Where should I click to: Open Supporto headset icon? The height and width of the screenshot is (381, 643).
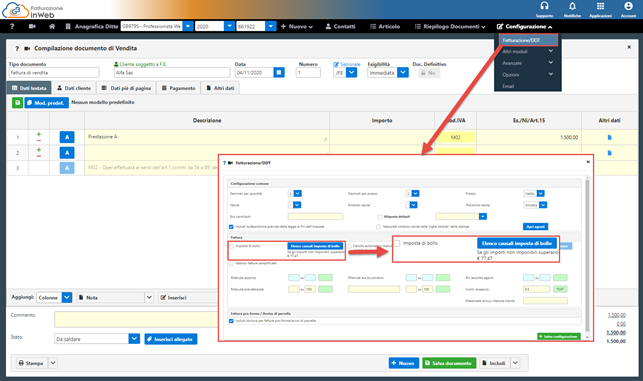[544, 6]
